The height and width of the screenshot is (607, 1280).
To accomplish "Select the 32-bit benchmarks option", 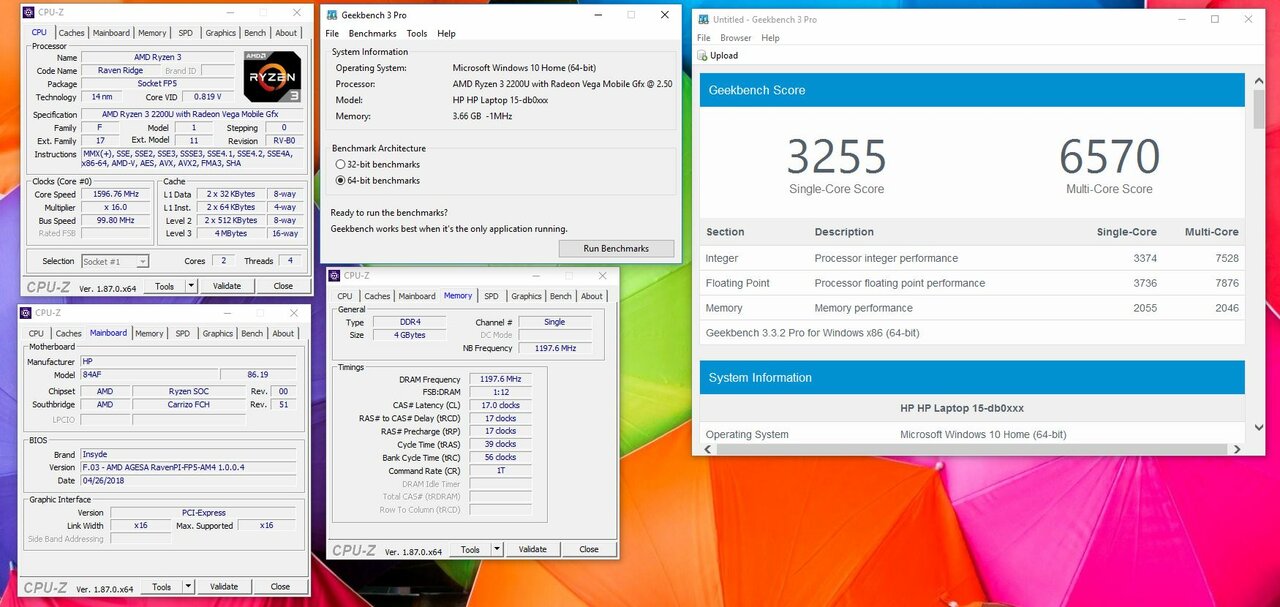I will coord(340,164).
